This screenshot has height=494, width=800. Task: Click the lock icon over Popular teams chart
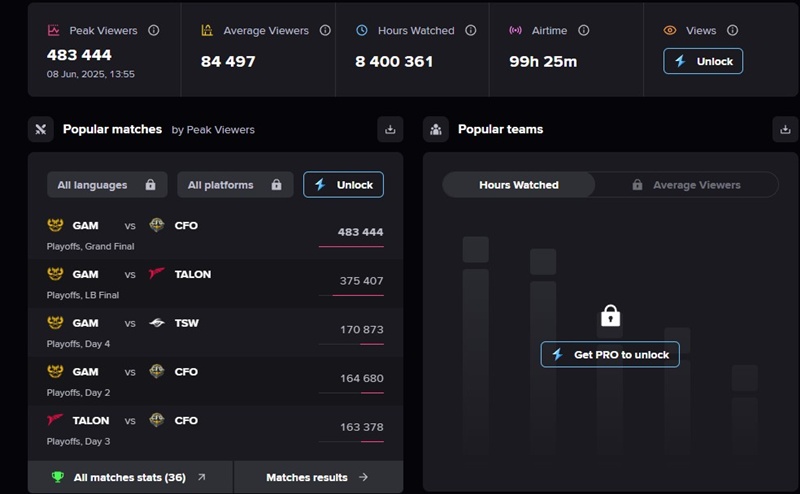tap(610, 316)
